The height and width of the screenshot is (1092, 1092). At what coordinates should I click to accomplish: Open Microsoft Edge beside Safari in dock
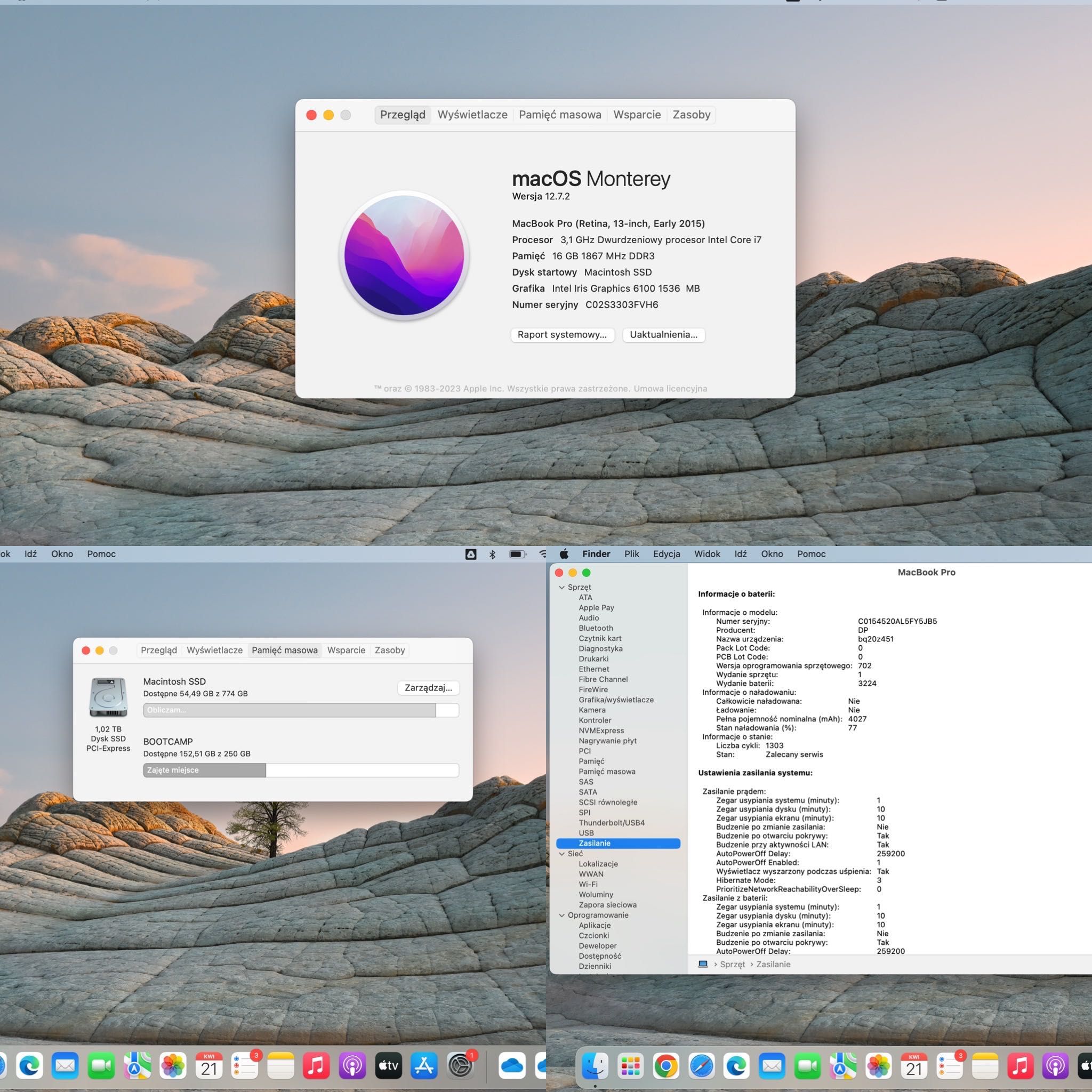tap(737, 1066)
